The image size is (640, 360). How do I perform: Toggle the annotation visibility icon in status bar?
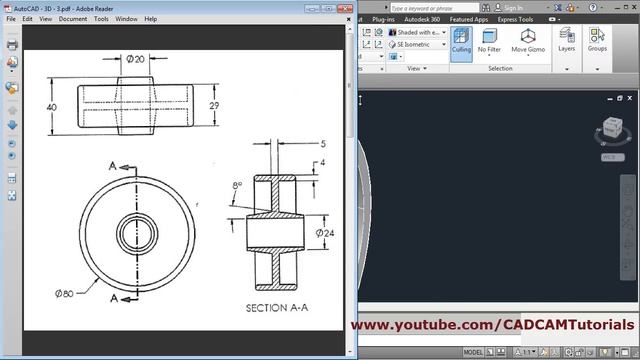544,352
